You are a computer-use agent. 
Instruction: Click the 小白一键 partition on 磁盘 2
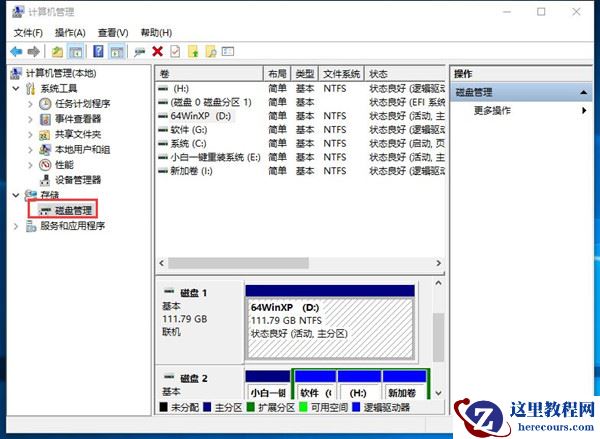268,385
